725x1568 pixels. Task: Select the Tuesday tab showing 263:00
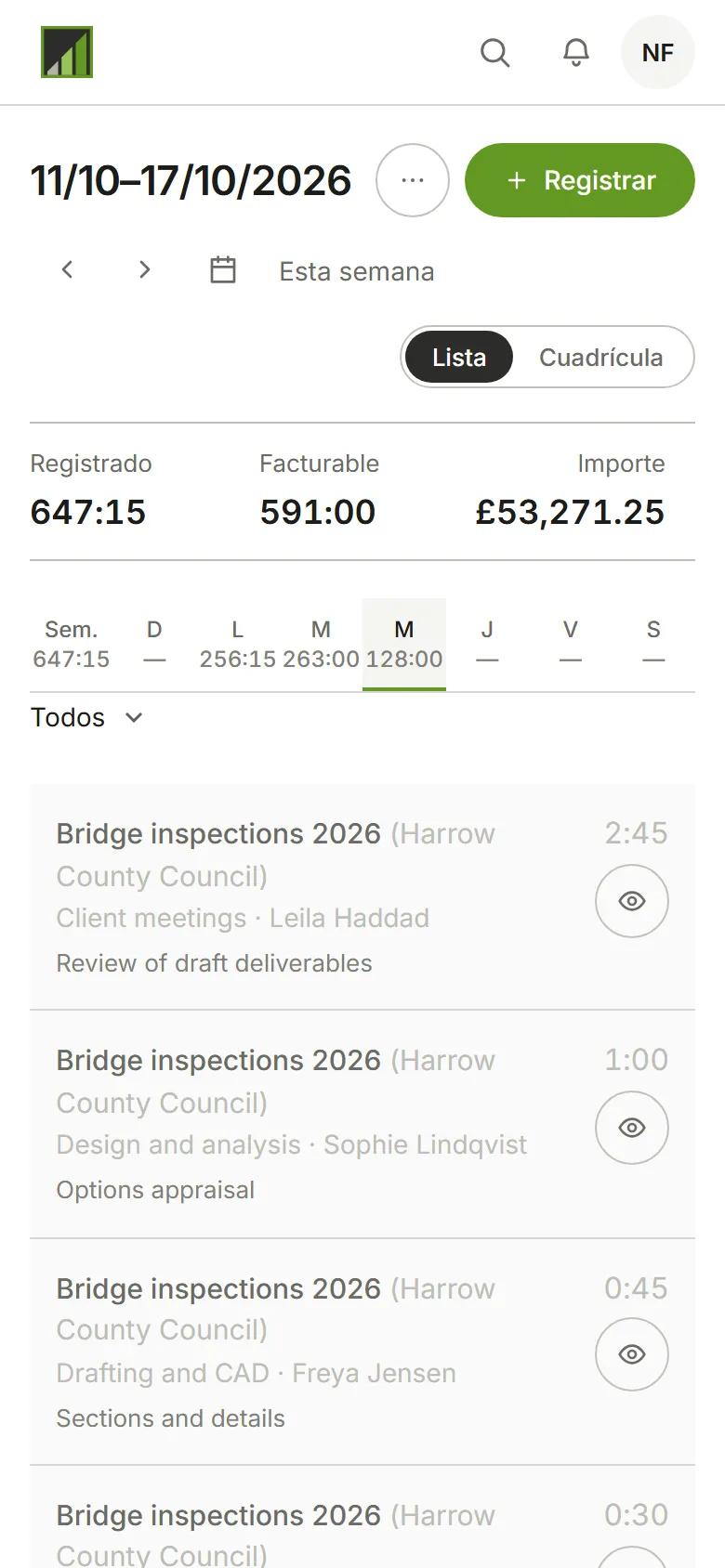321,645
